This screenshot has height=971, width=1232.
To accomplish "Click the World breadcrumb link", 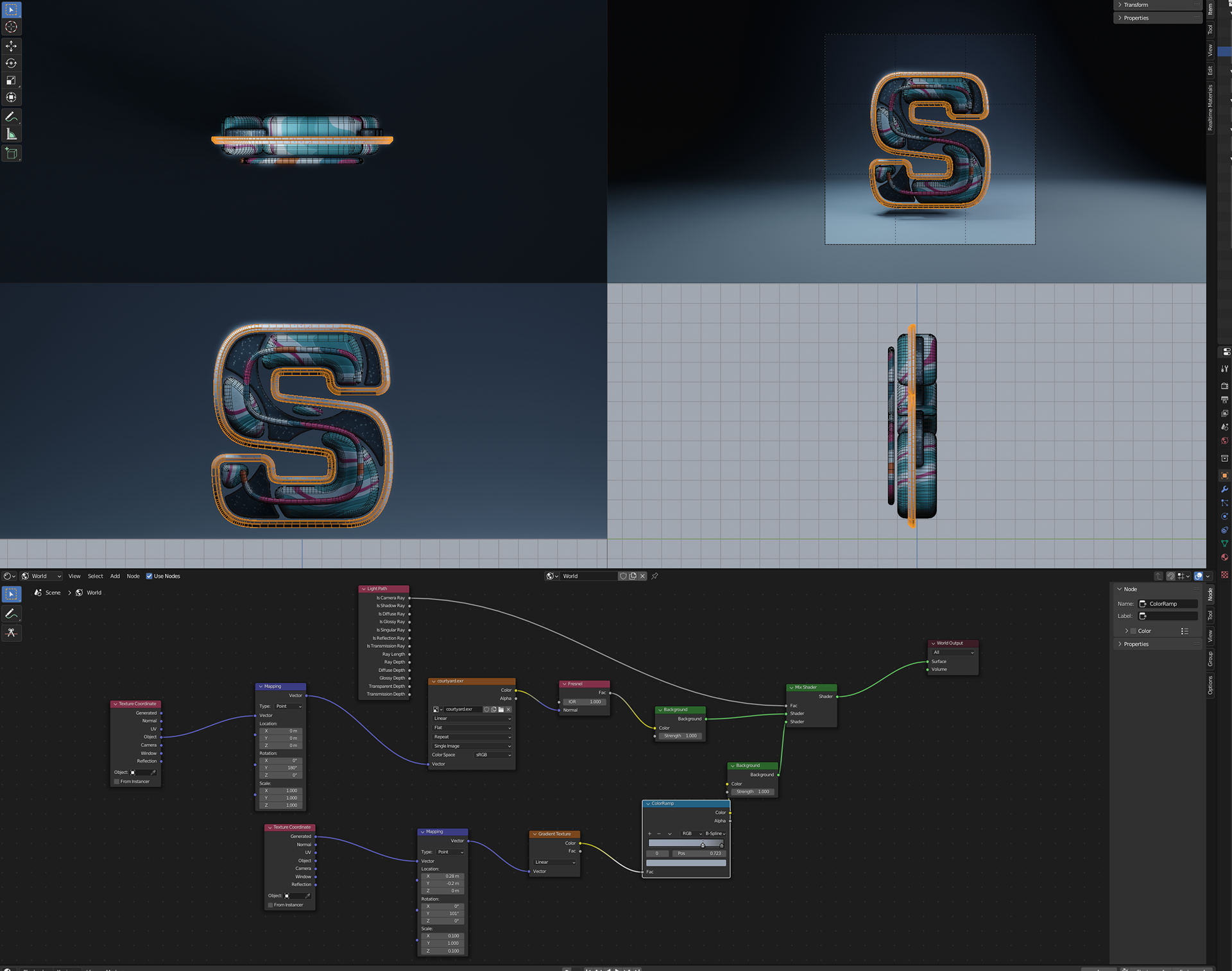I will [x=94, y=593].
